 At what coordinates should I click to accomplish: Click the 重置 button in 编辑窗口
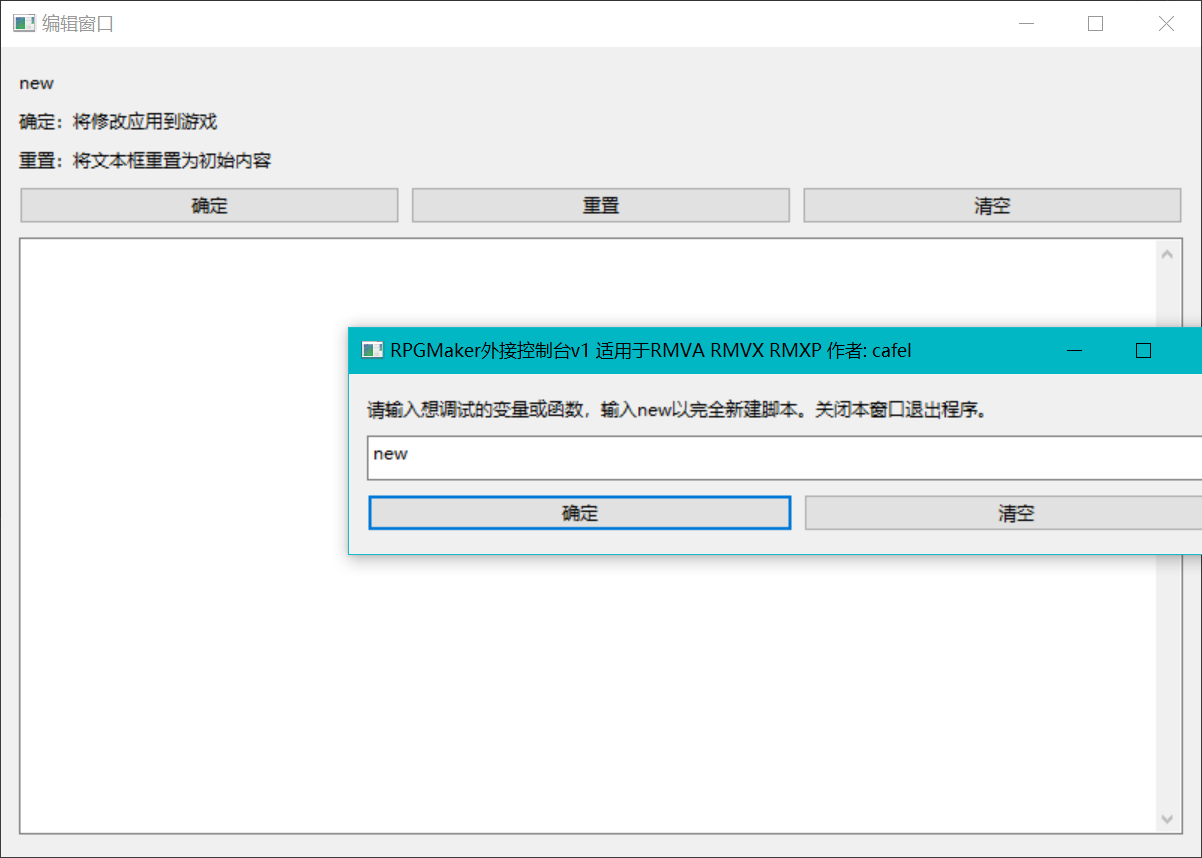pos(601,206)
